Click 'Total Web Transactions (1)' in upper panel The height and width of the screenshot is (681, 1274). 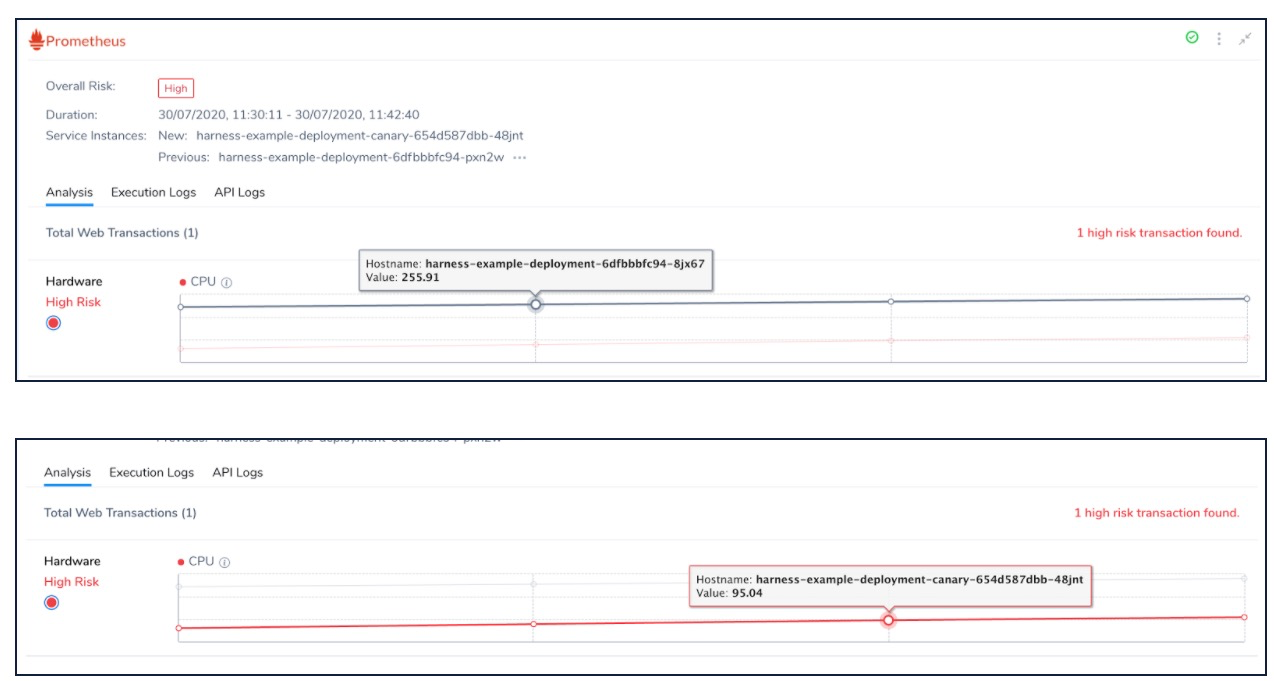click(x=122, y=233)
